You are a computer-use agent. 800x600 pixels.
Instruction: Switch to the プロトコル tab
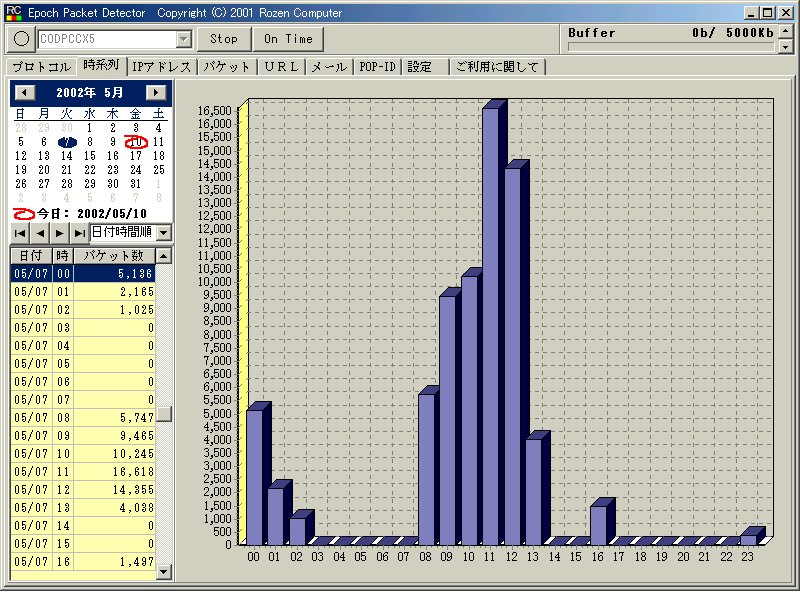[41, 67]
